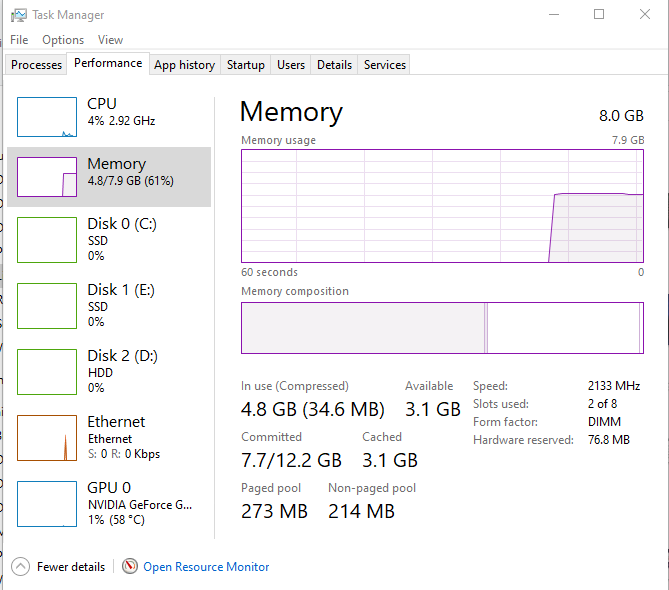Click the Task Manager title bar icon
The height and width of the screenshot is (590, 669).
[18, 15]
